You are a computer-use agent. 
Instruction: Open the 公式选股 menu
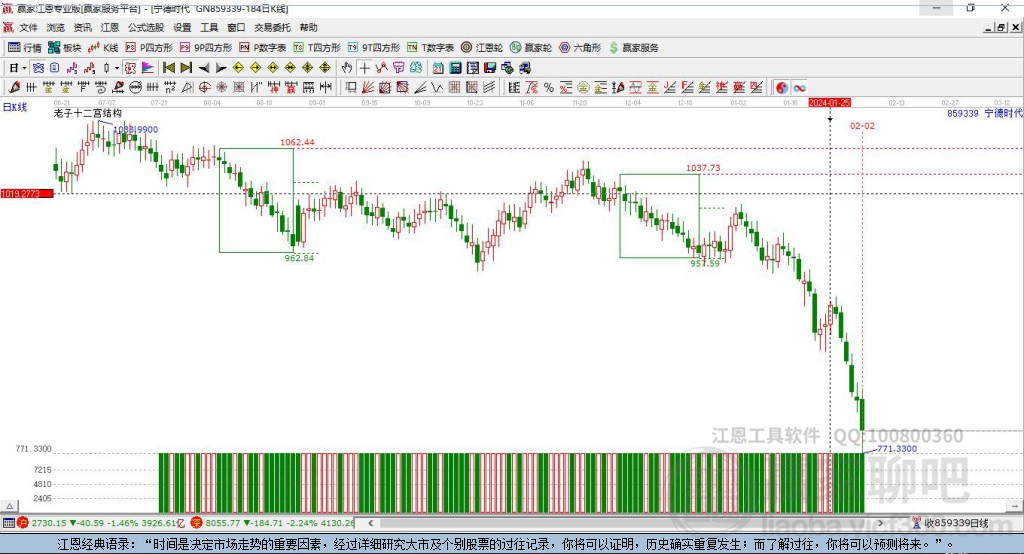[148, 28]
